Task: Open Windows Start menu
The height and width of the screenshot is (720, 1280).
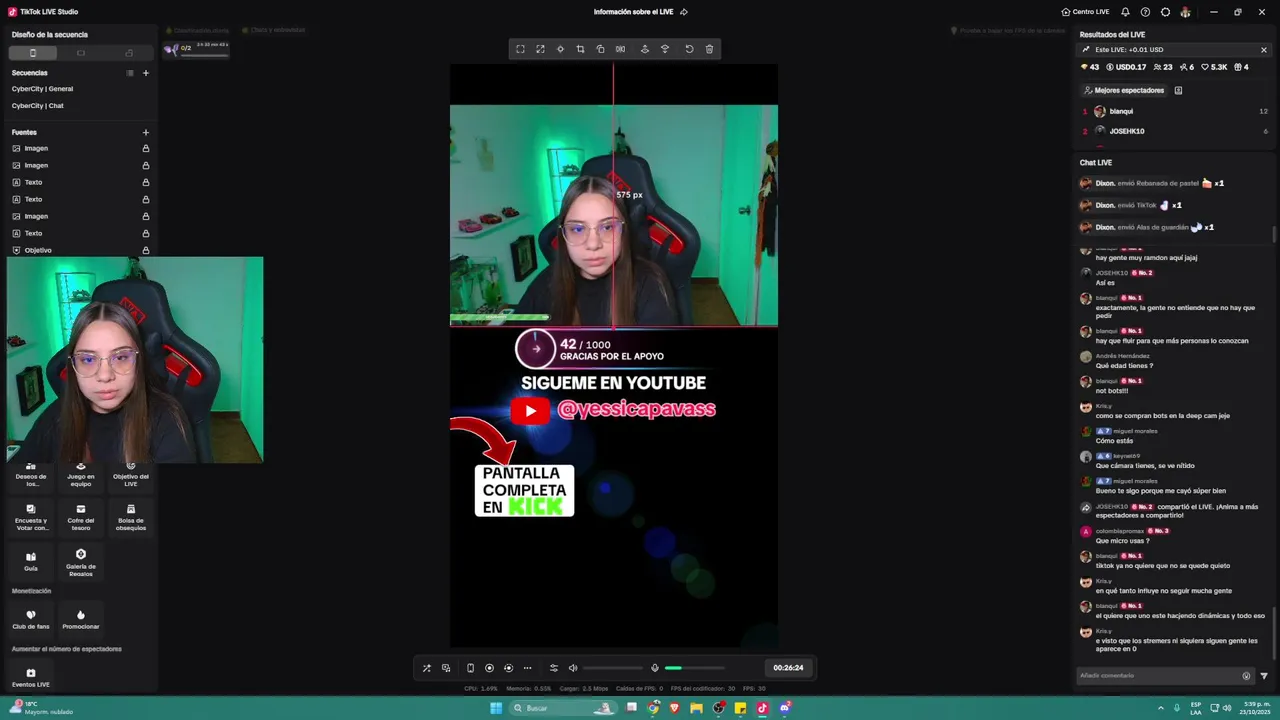Action: (x=496, y=708)
